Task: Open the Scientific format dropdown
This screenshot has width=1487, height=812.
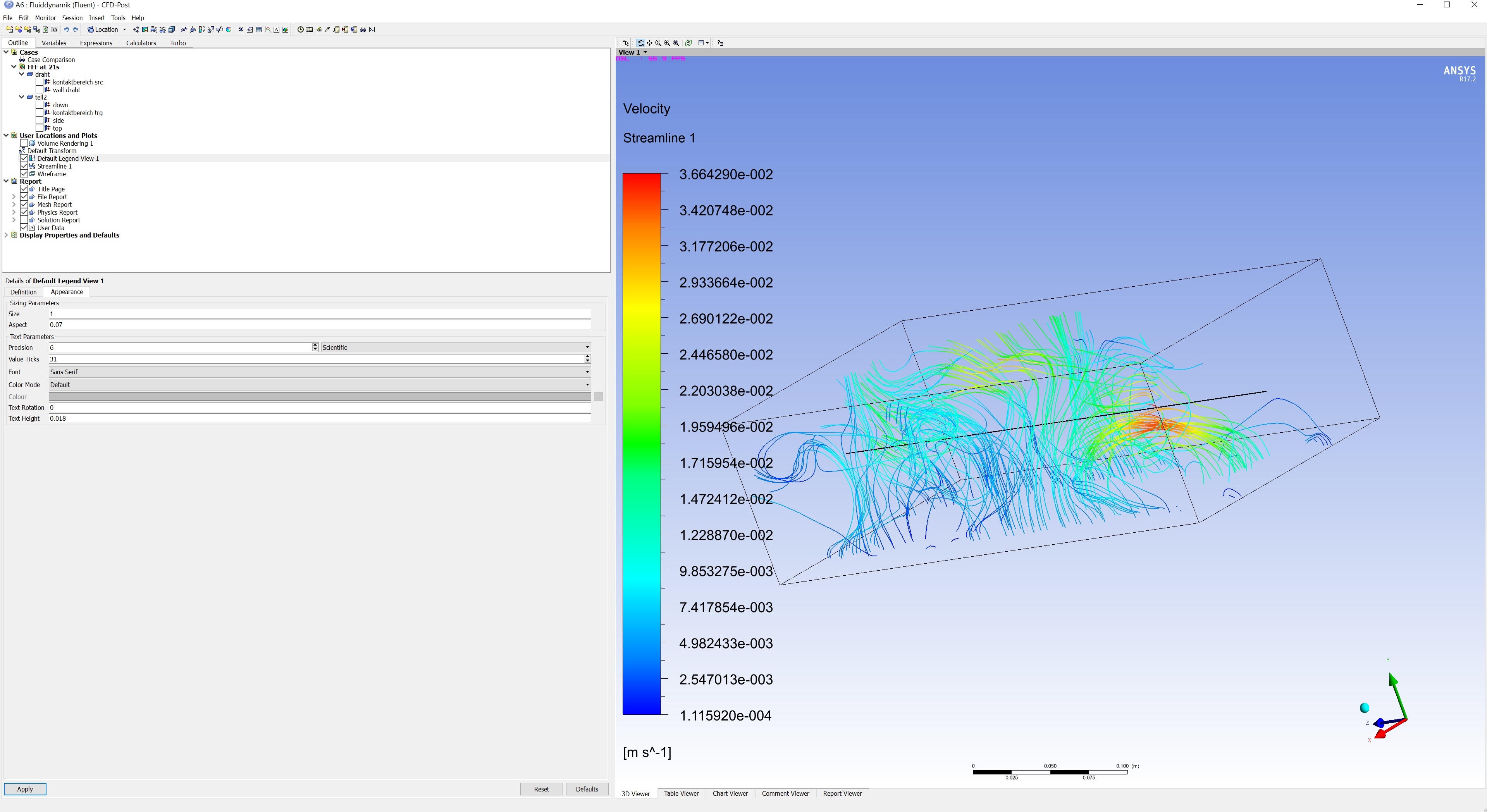Action: coord(456,348)
